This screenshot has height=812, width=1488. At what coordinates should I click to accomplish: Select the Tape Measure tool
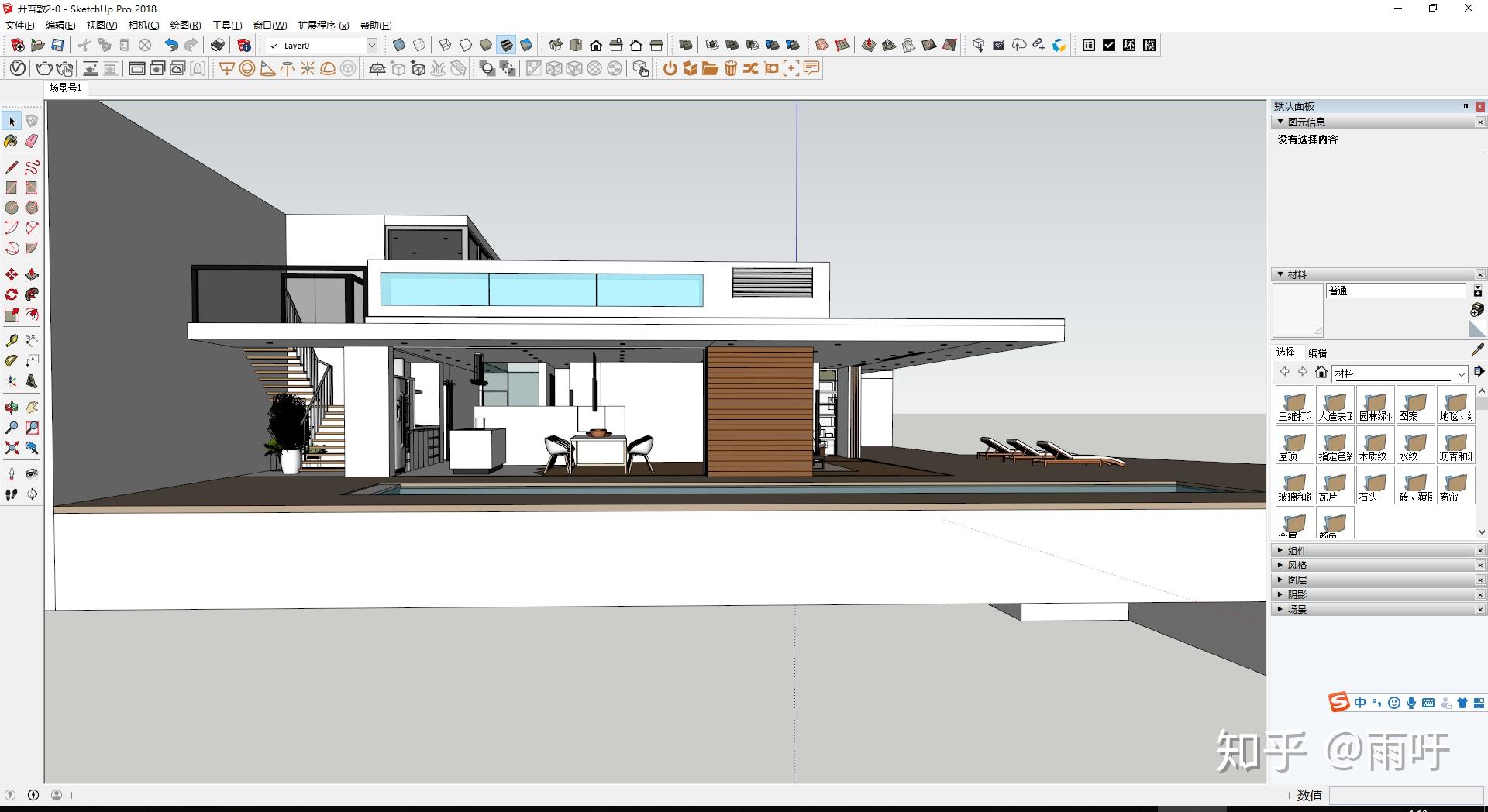(12, 340)
